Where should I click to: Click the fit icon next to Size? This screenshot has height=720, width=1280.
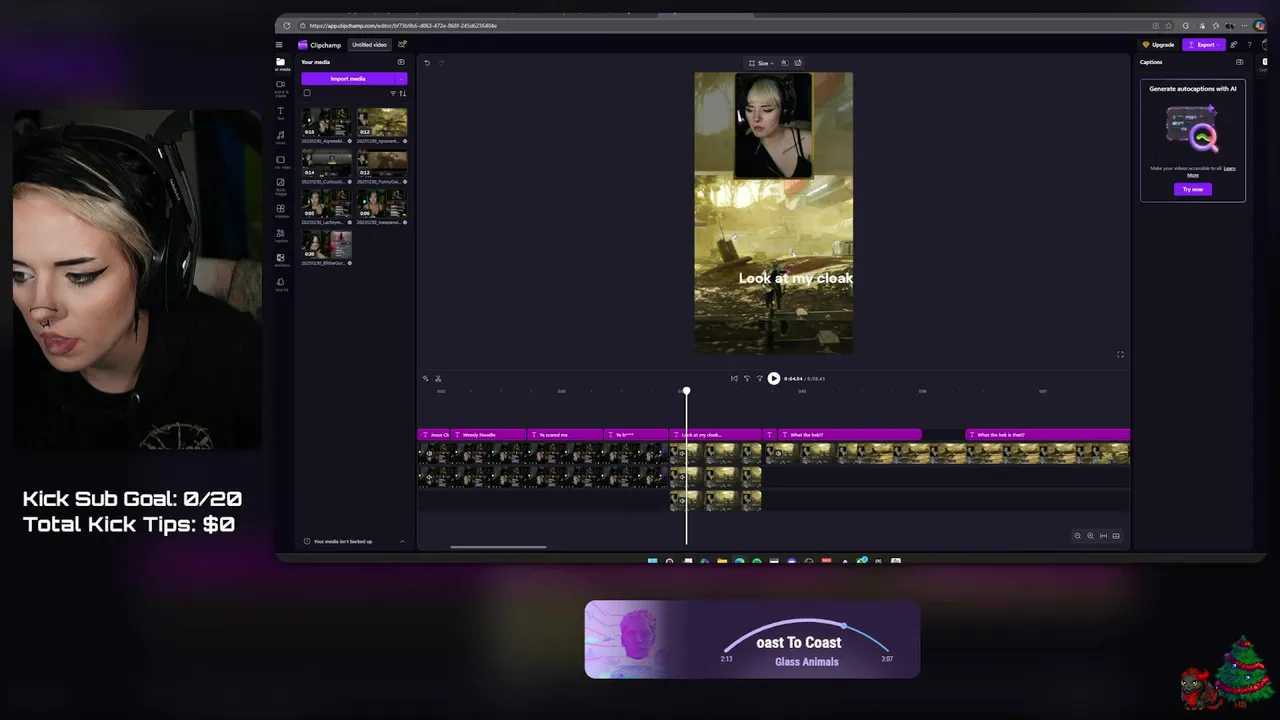pyautogui.click(x=785, y=63)
